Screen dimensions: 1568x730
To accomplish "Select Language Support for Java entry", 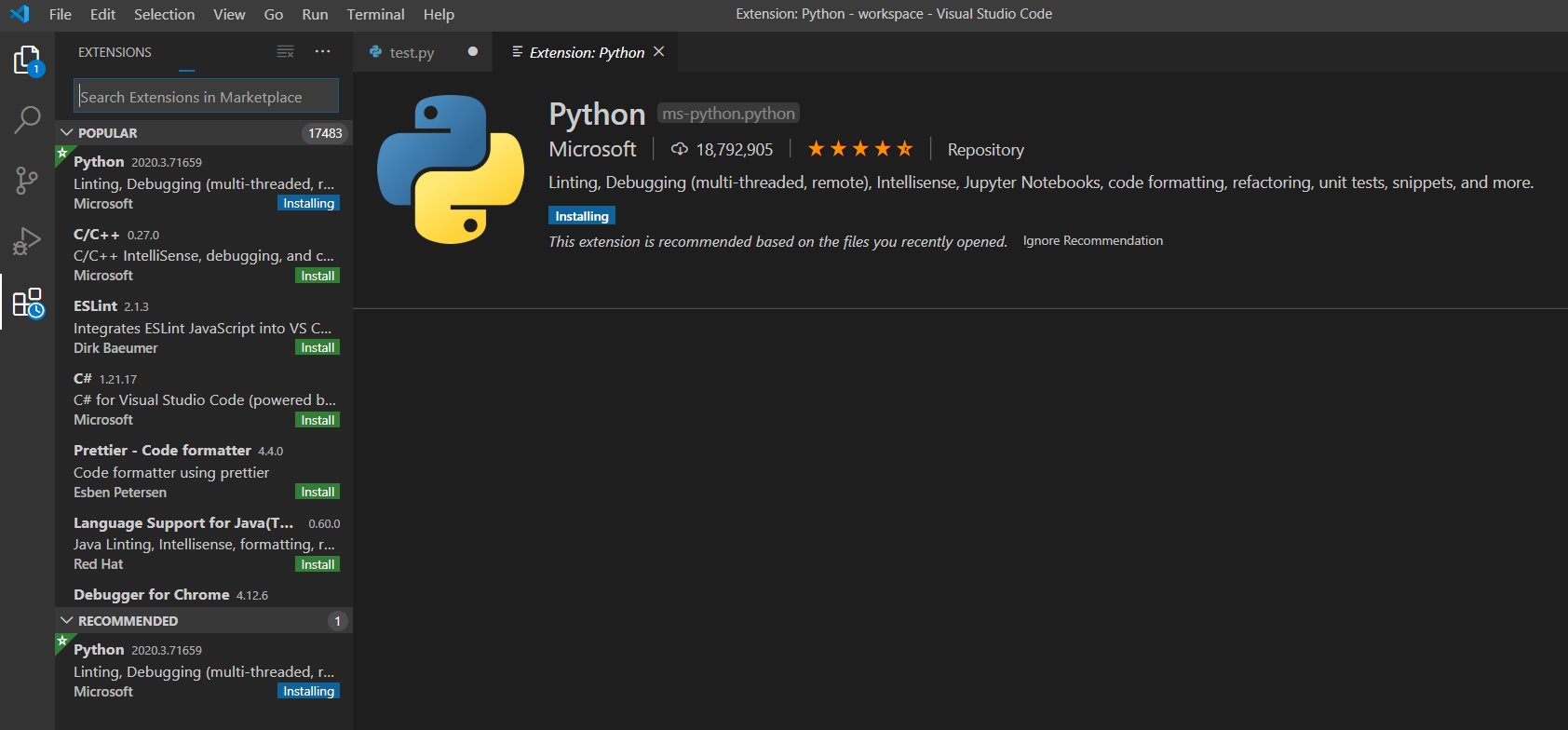I will 204,543.
